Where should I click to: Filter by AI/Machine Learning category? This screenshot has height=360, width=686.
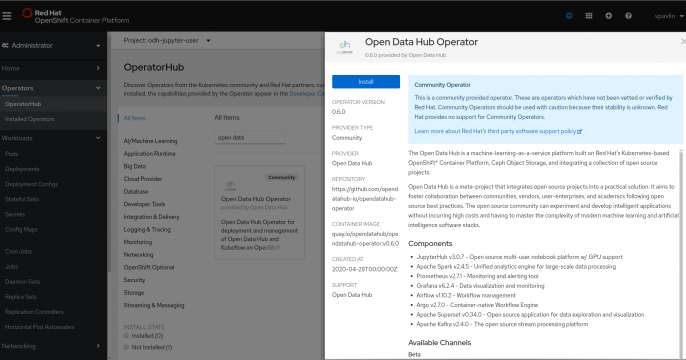pos(150,141)
